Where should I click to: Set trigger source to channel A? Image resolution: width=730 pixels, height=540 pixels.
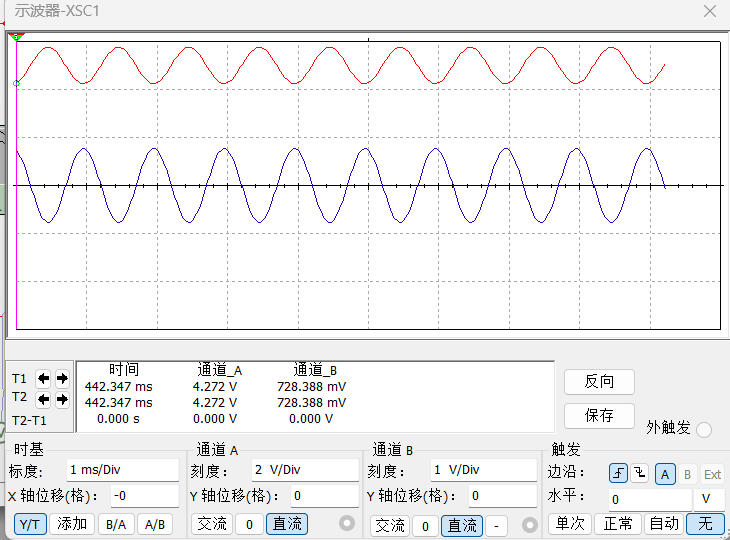tap(665, 474)
